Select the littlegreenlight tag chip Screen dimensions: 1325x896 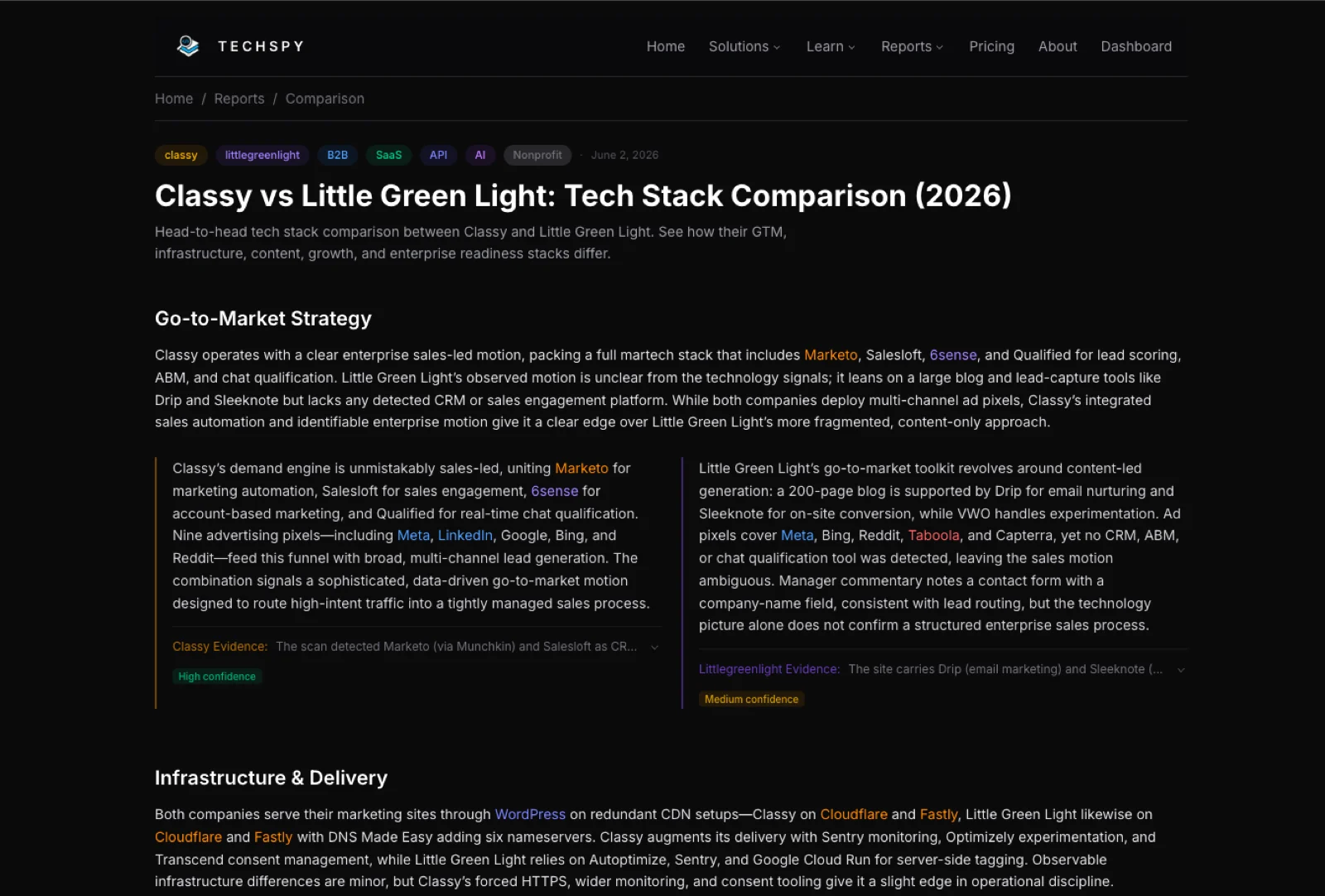[263, 155]
